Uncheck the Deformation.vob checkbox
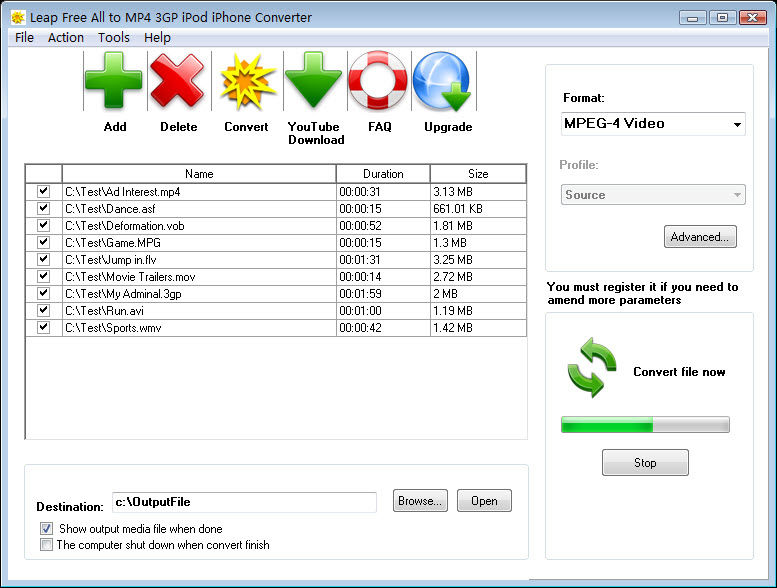This screenshot has width=777, height=588. 44,225
